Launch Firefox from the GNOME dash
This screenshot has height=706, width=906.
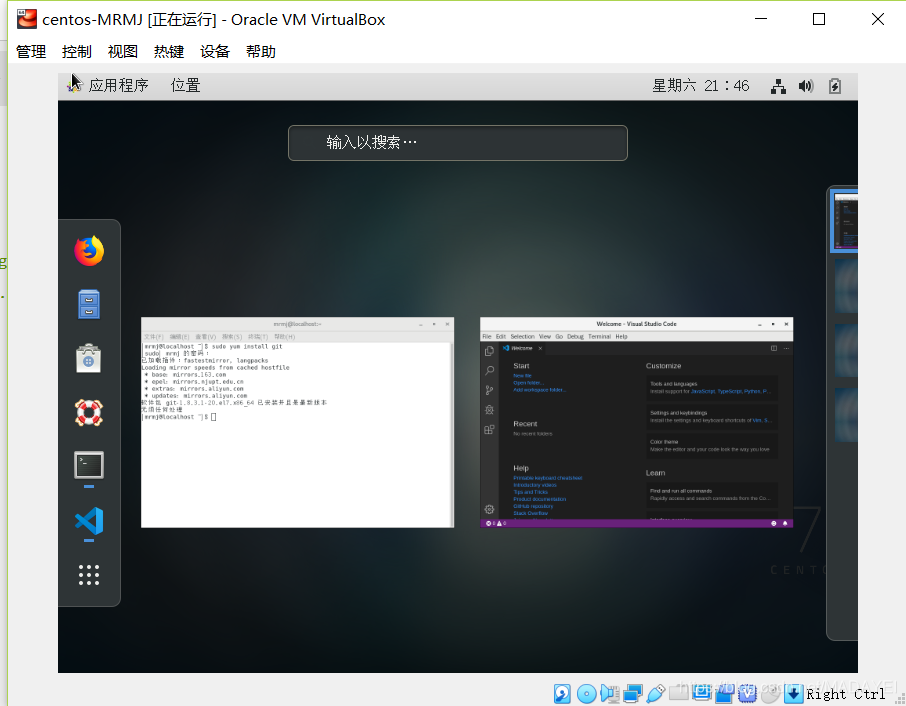pos(89,251)
